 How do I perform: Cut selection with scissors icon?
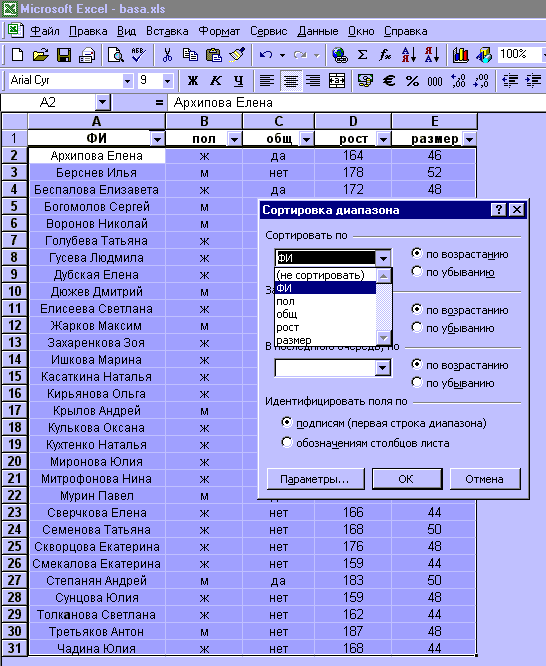pyautogui.click(x=167, y=55)
